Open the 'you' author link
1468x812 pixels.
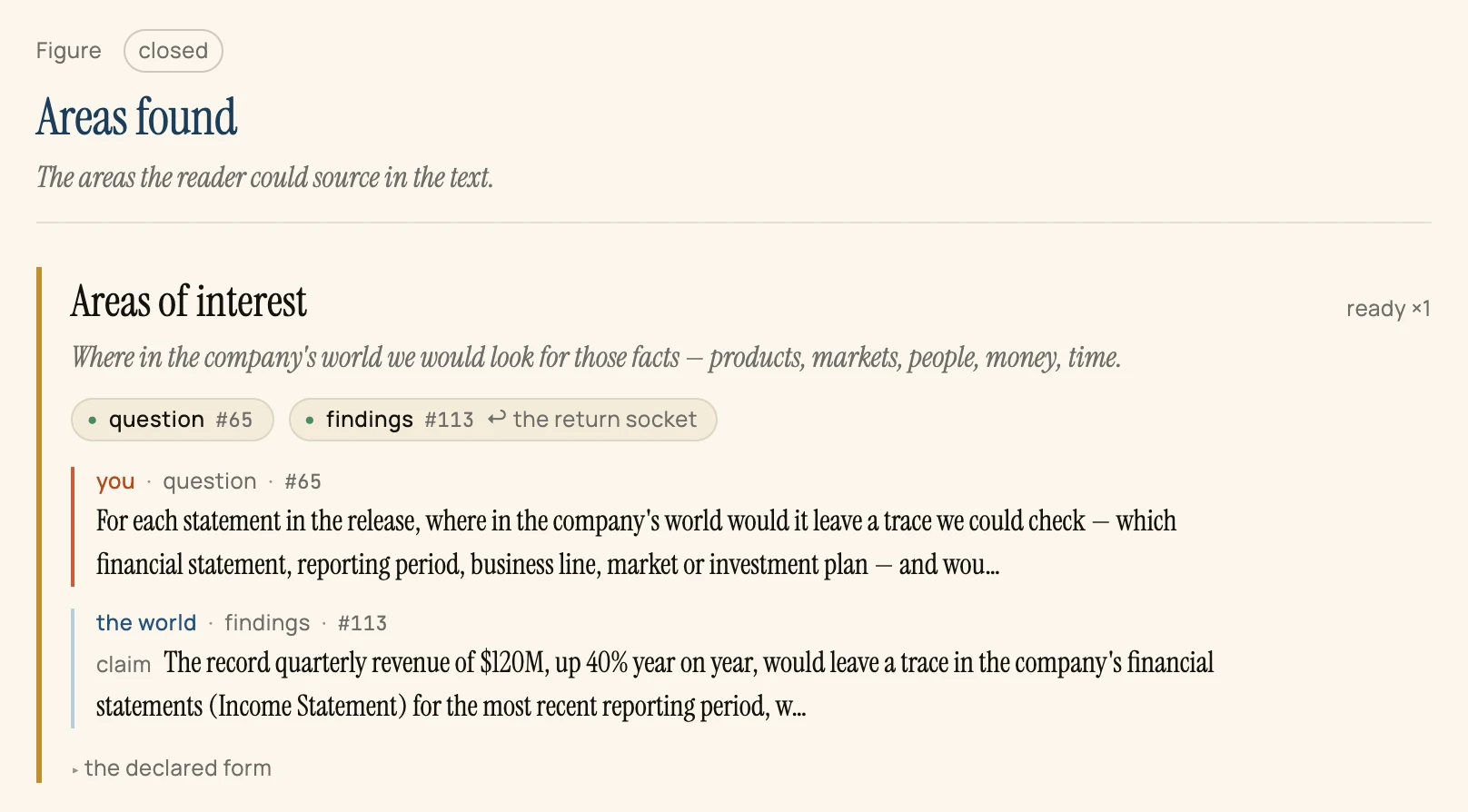tap(115, 481)
